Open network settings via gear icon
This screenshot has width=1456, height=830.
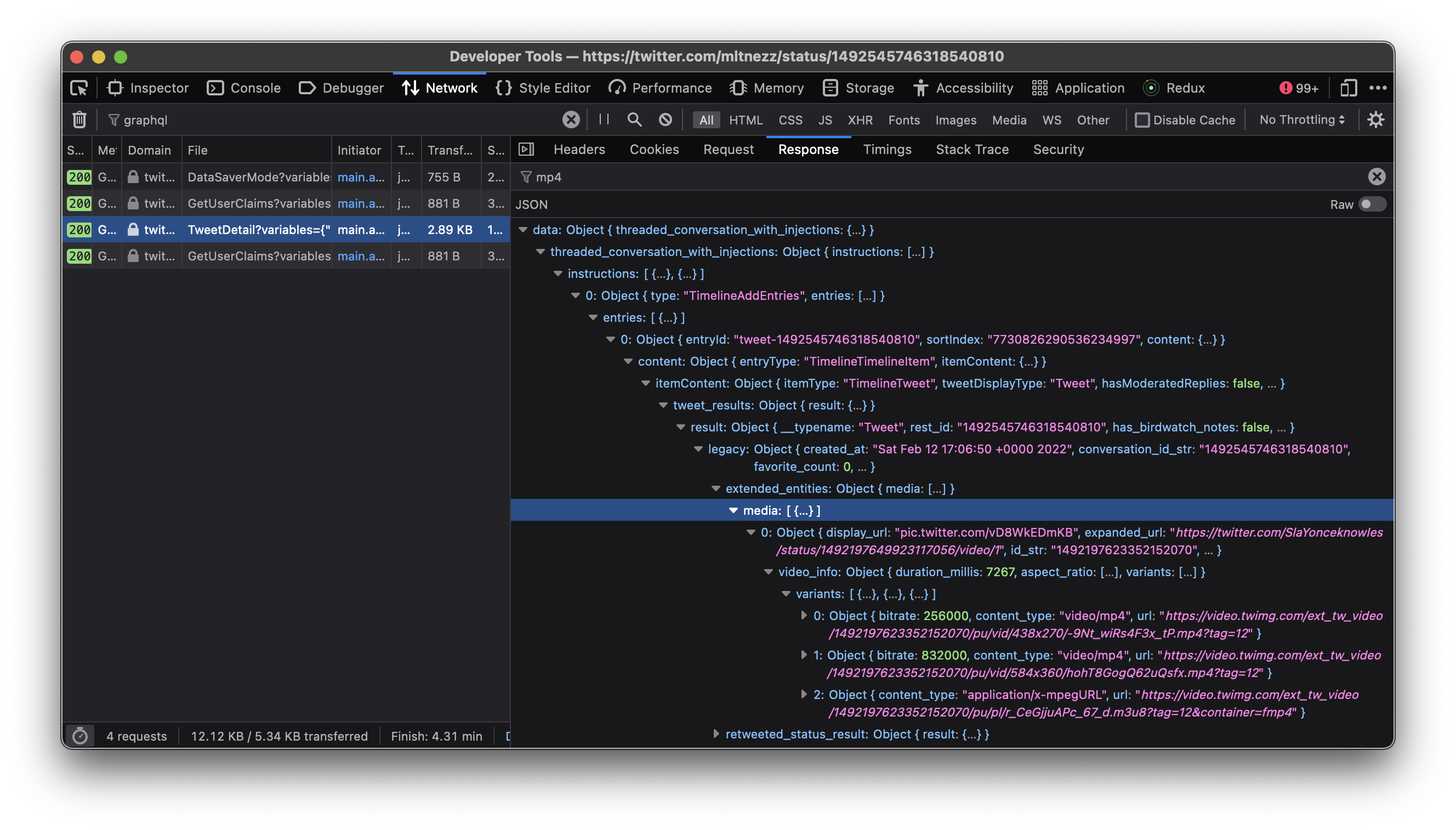pyautogui.click(x=1375, y=120)
